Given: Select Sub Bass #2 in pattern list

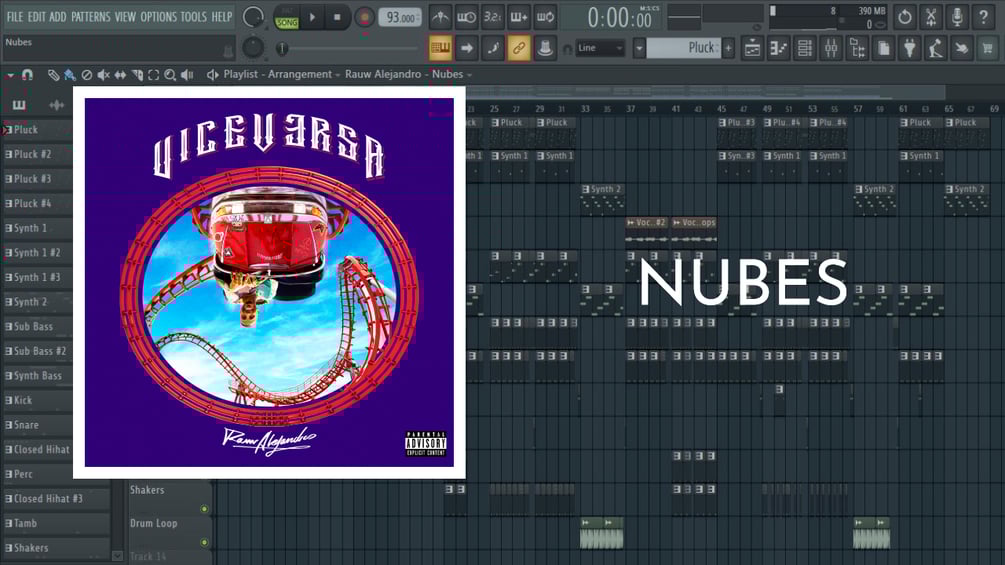Looking at the screenshot, I should 38,351.
